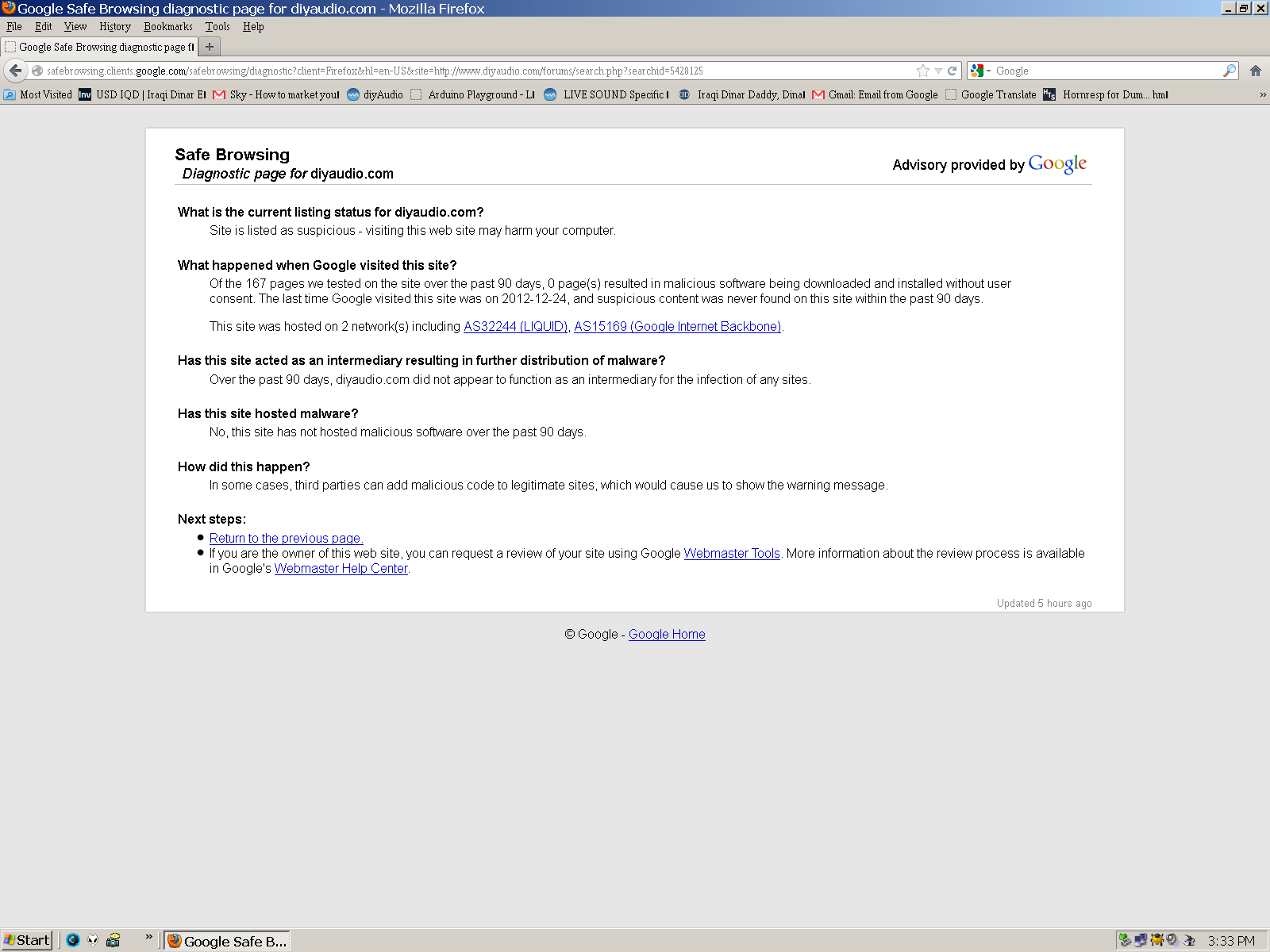Open the Edit menu
The height and width of the screenshot is (952, 1270).
[x=43, y=26]
